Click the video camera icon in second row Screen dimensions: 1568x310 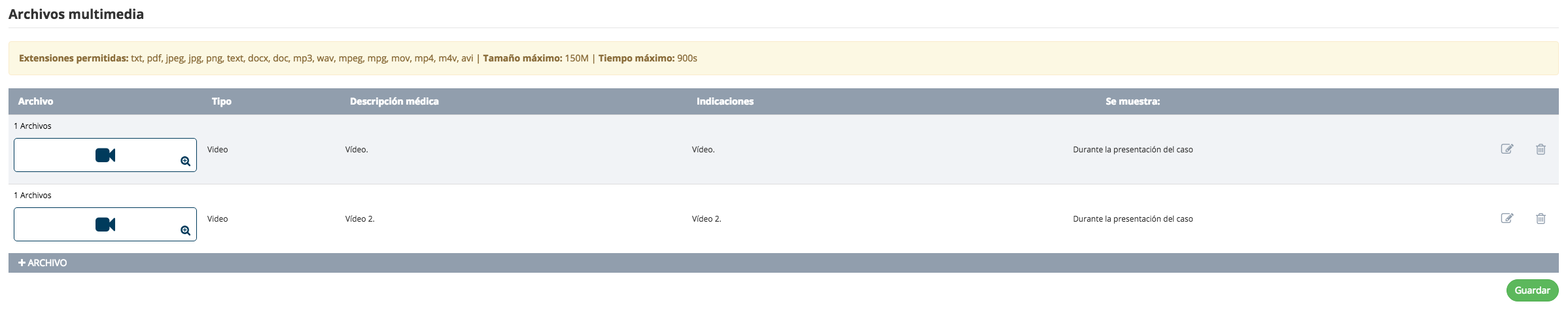click(x=105, y=224)
